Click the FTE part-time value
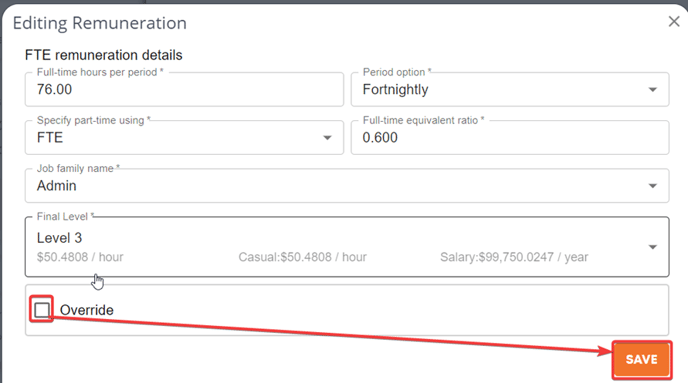This screenshot has height=383, width=688. click(x=50, y=138)
